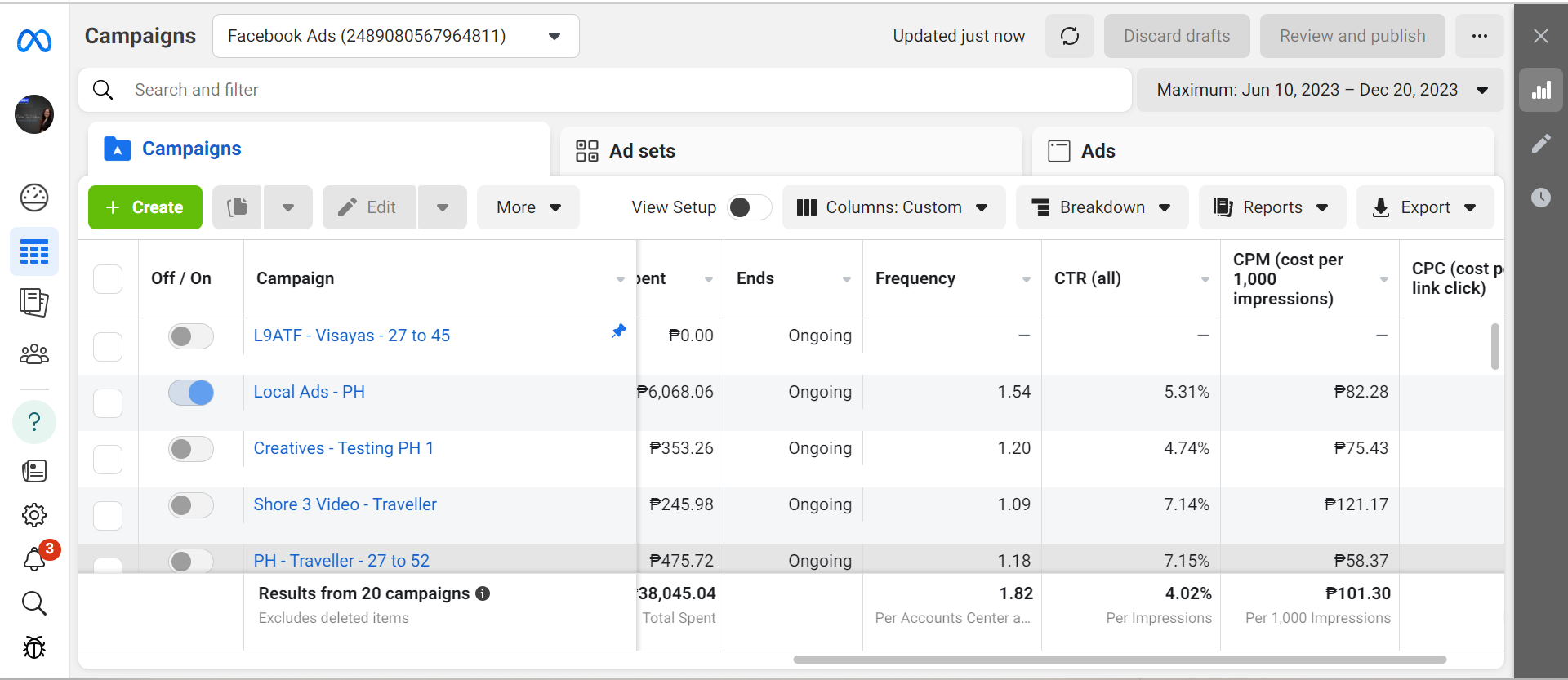Viewport: 1568px width, 680px height.
Task: Open Columns: Custom dropdown
Action: (893, 207)
